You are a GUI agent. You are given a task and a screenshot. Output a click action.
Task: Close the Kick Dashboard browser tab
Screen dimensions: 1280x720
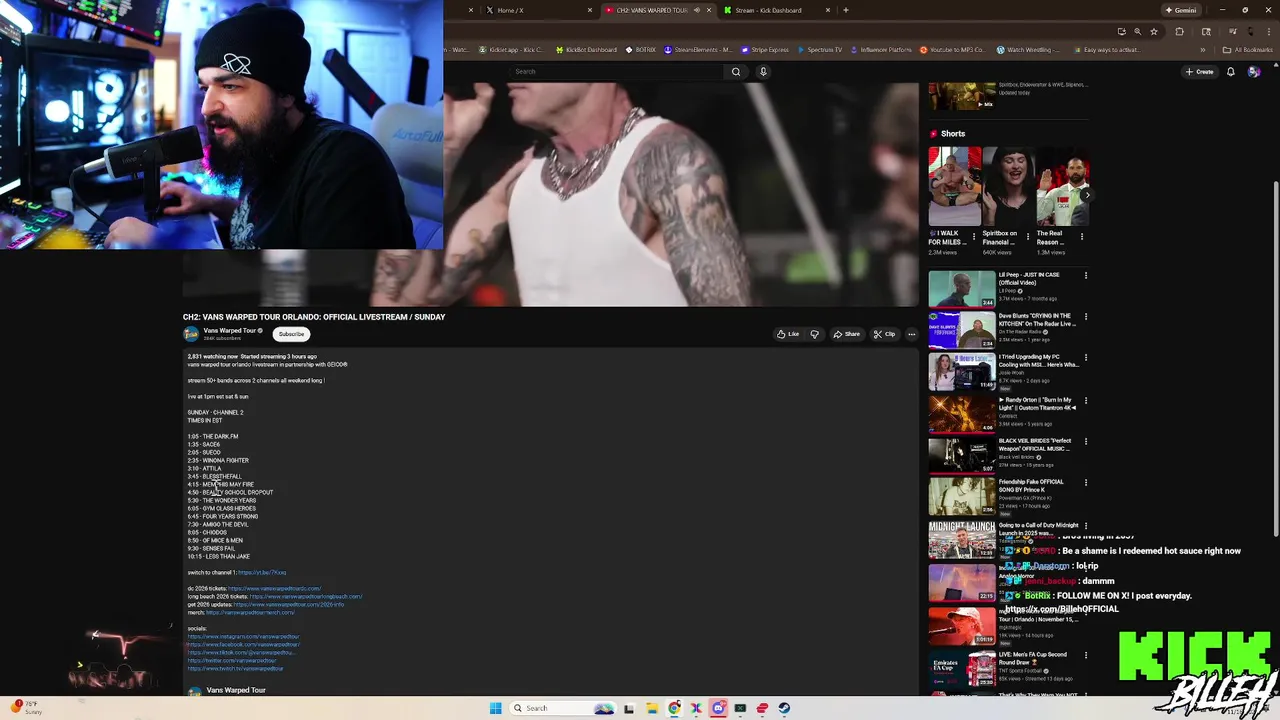click(x=828, y=10)
